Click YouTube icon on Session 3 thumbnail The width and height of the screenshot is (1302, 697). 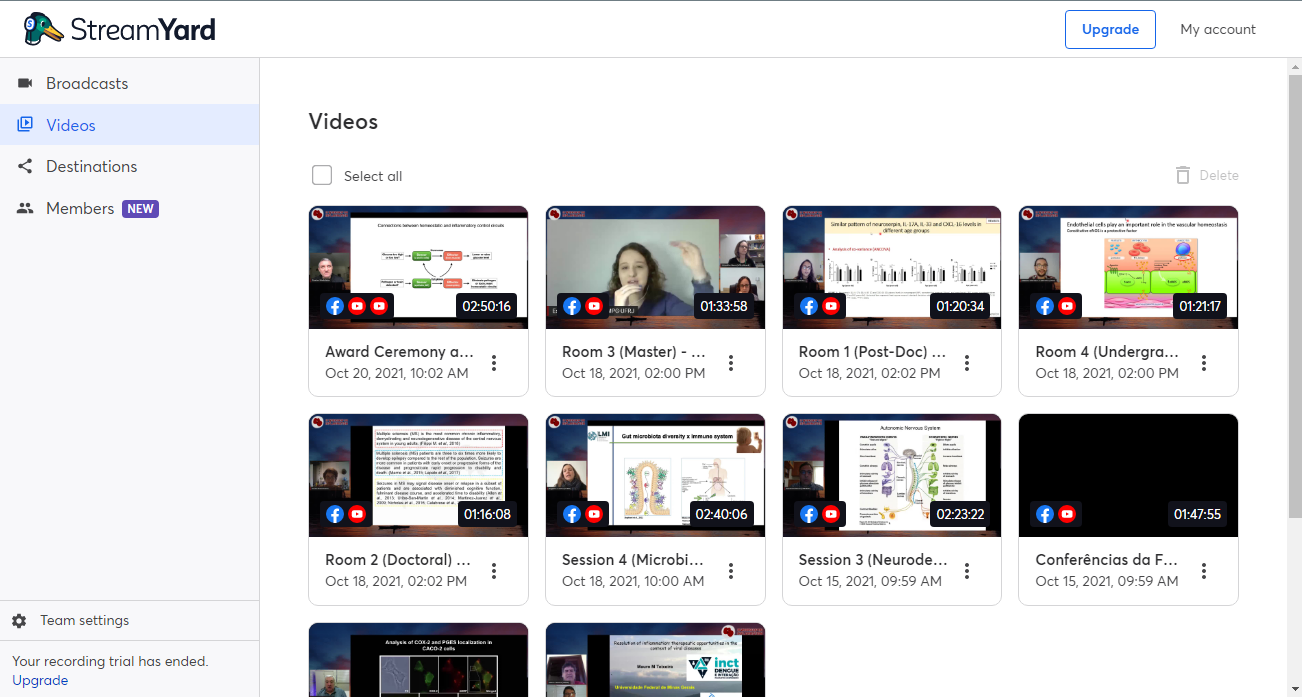pos(831,514)
